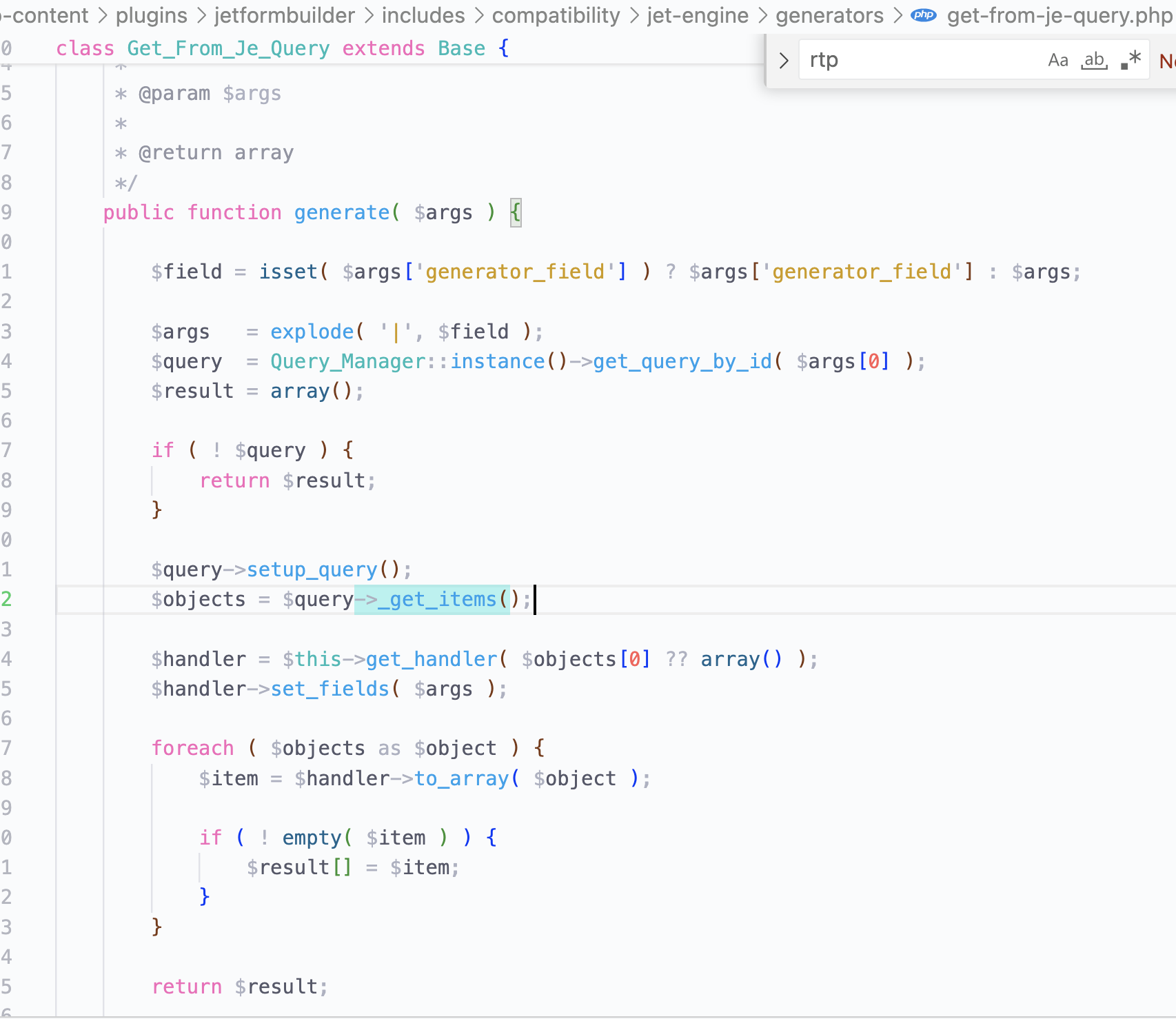The image size is (1176, 1019).
Task: Select the compatibility breadcrumb item
Action: point(556,15)
